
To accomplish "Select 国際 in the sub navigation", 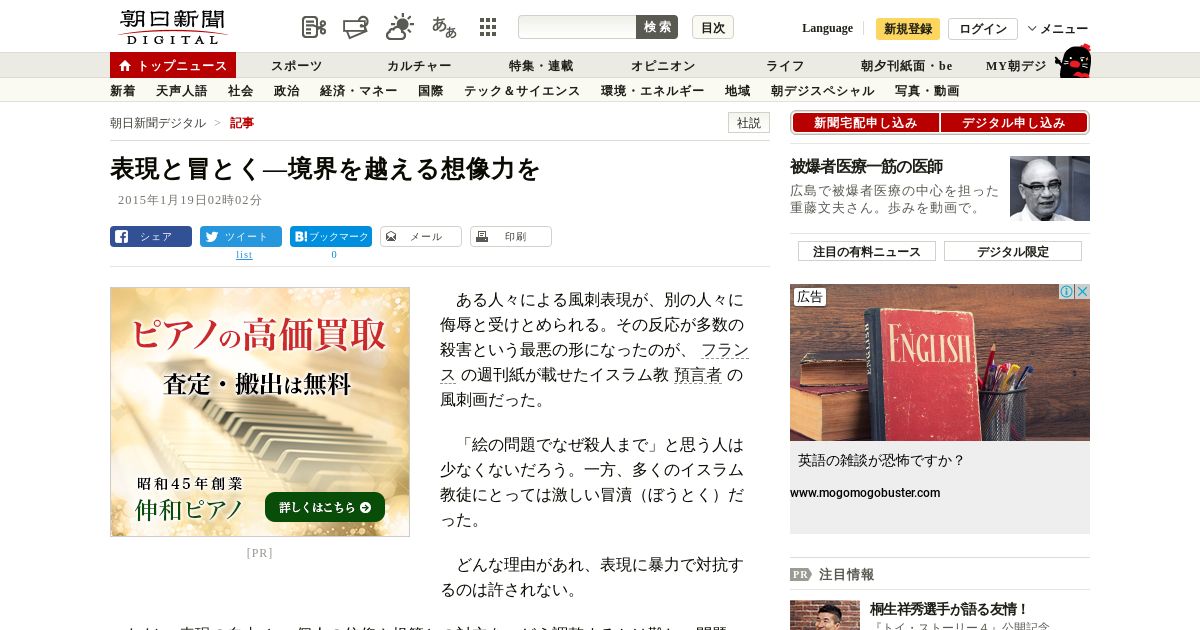I will (x=431, y=91).
